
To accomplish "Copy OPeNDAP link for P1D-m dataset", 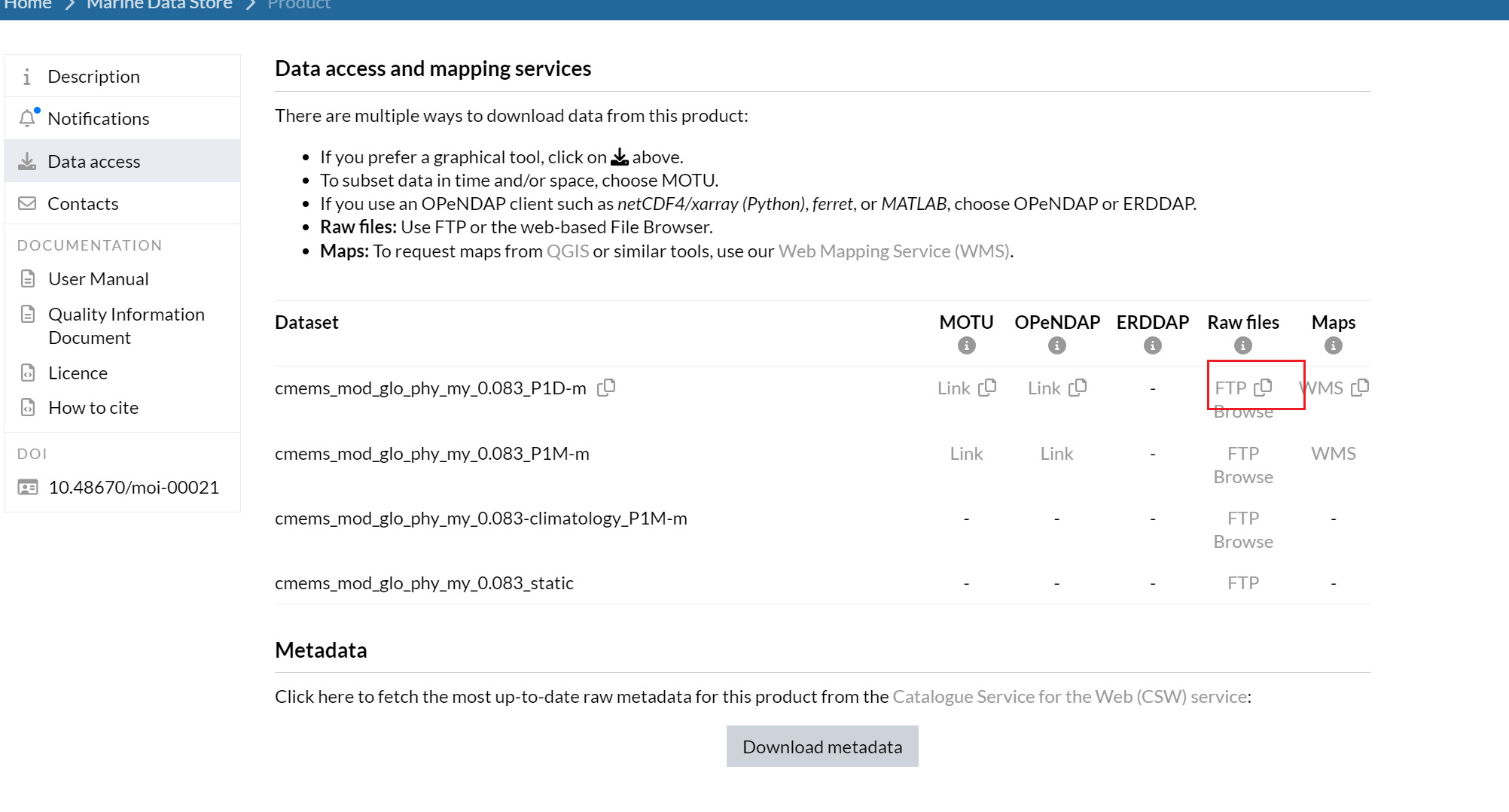I will (1078, 388).
